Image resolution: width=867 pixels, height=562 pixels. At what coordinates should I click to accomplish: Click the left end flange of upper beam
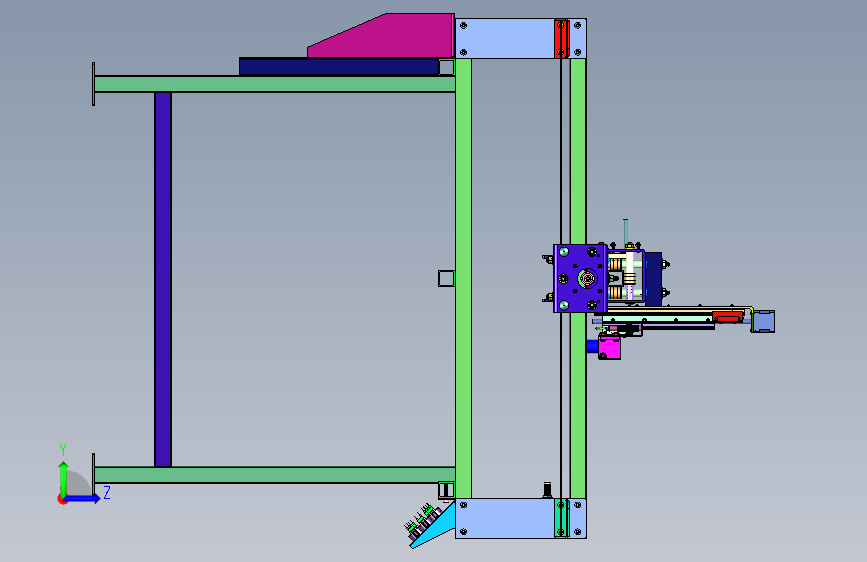93,84
